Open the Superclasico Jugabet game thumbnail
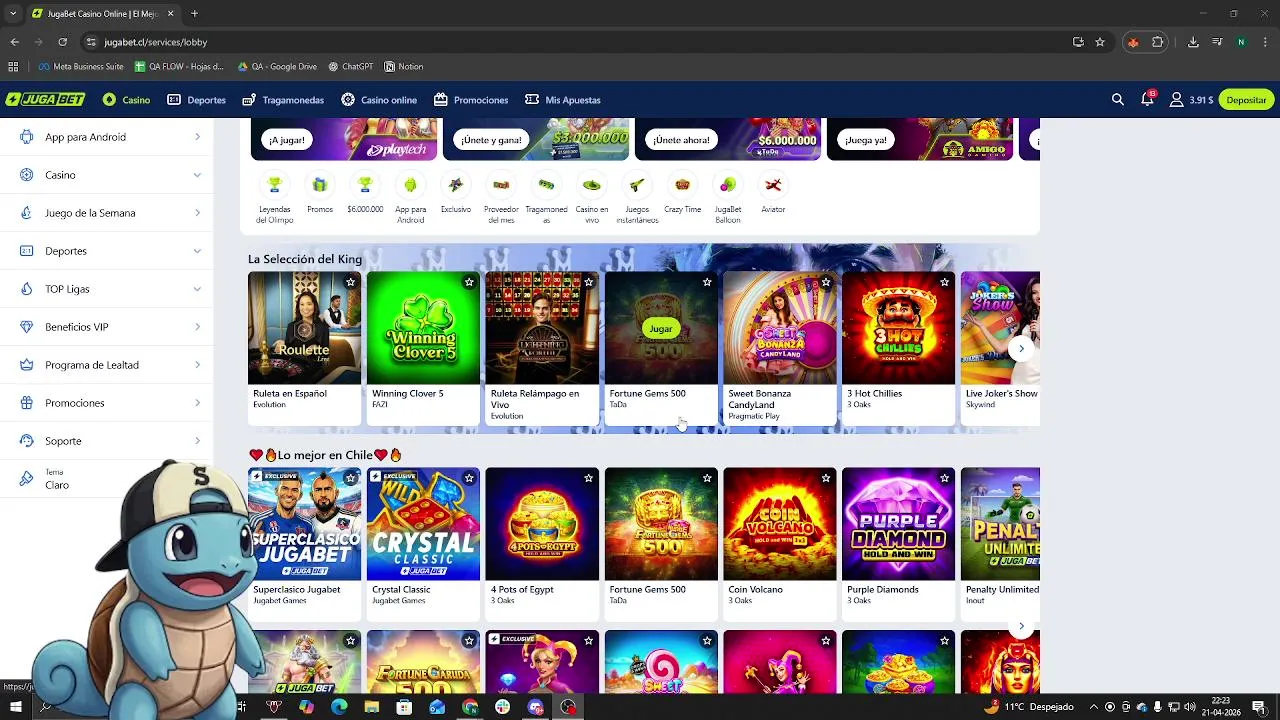Screen dimensions: 1280x720 pos(305,524)
